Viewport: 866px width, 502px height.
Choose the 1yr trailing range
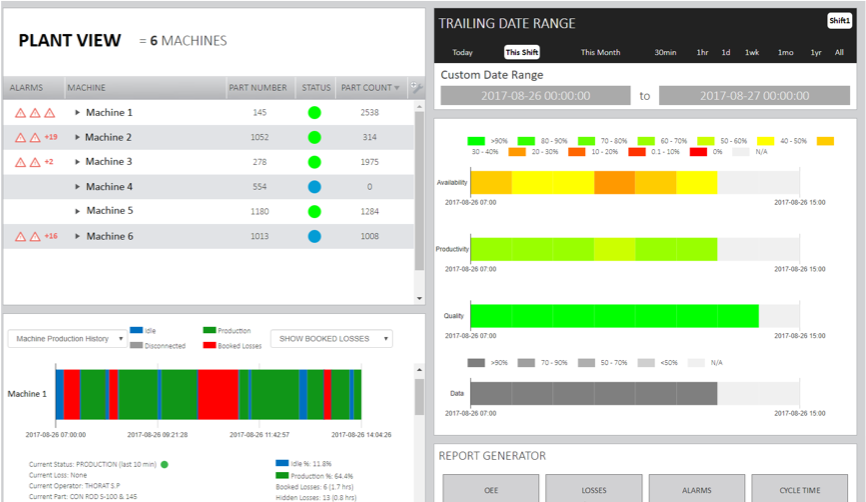pos(816,52)
